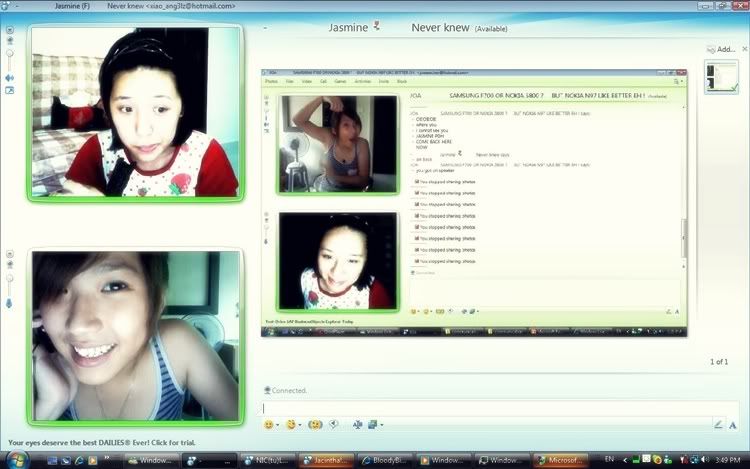Switch to the NIC(tu)L... taskbar button
This screenshot has height=469, width=750.
pyautogui.click(x=267, y=460)
